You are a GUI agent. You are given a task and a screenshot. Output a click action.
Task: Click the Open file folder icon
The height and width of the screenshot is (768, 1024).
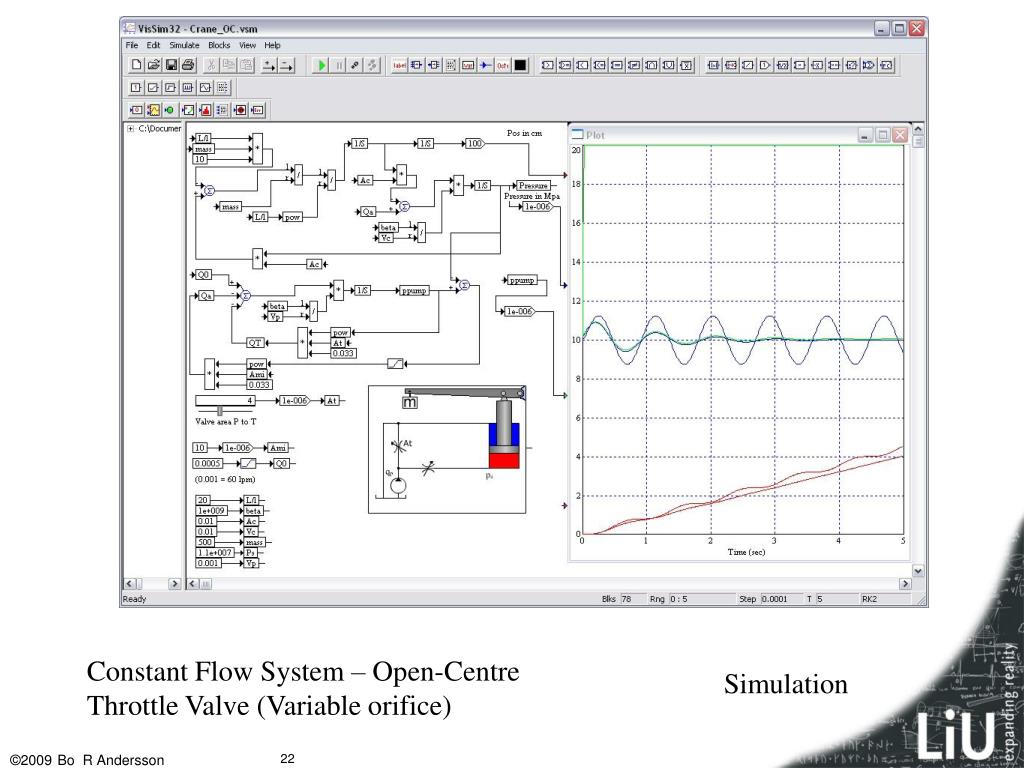pyautogui.click(x=154, y=65)
